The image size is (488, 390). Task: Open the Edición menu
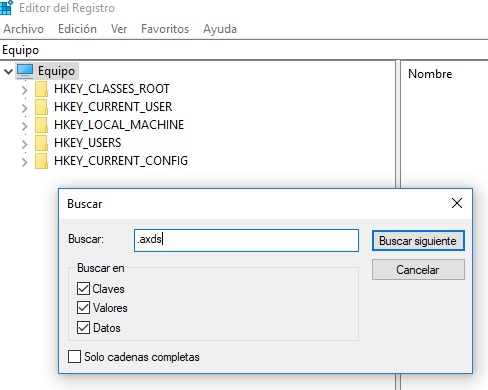pyautogui.click(x=77, y=29)
